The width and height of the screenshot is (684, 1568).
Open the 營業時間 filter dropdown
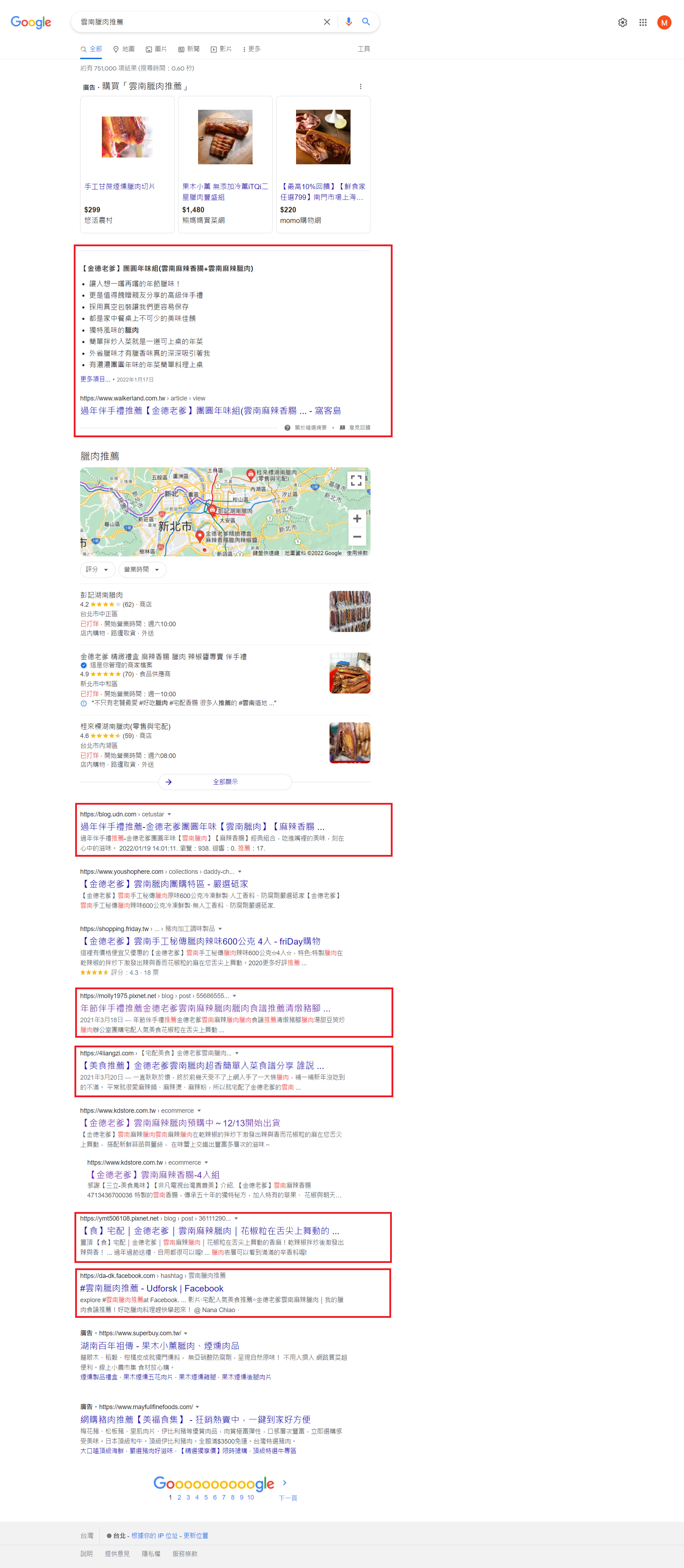click(142, 569)
